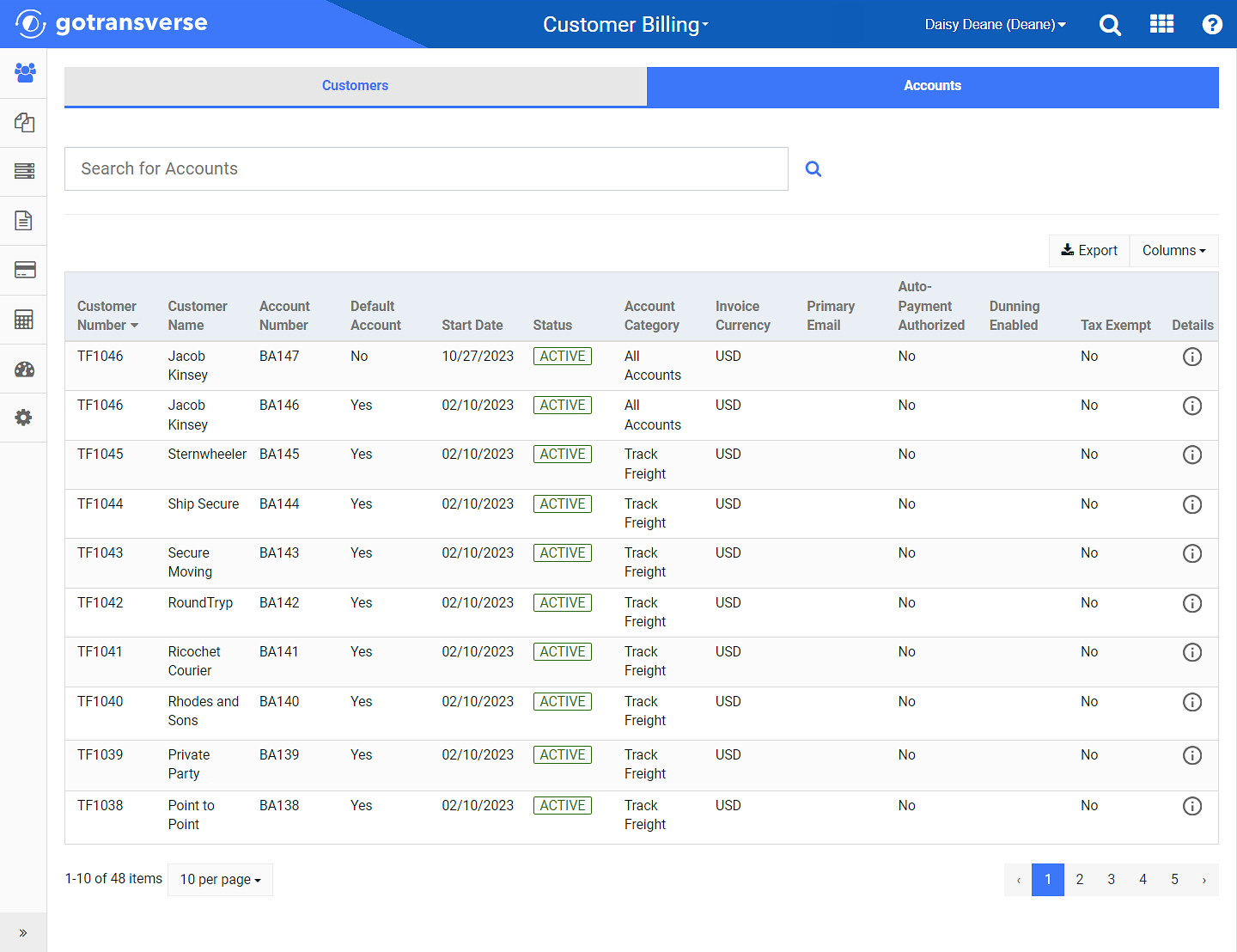Click the Account Number column header
Screen dimensions: 1237x952
(284, 315)
